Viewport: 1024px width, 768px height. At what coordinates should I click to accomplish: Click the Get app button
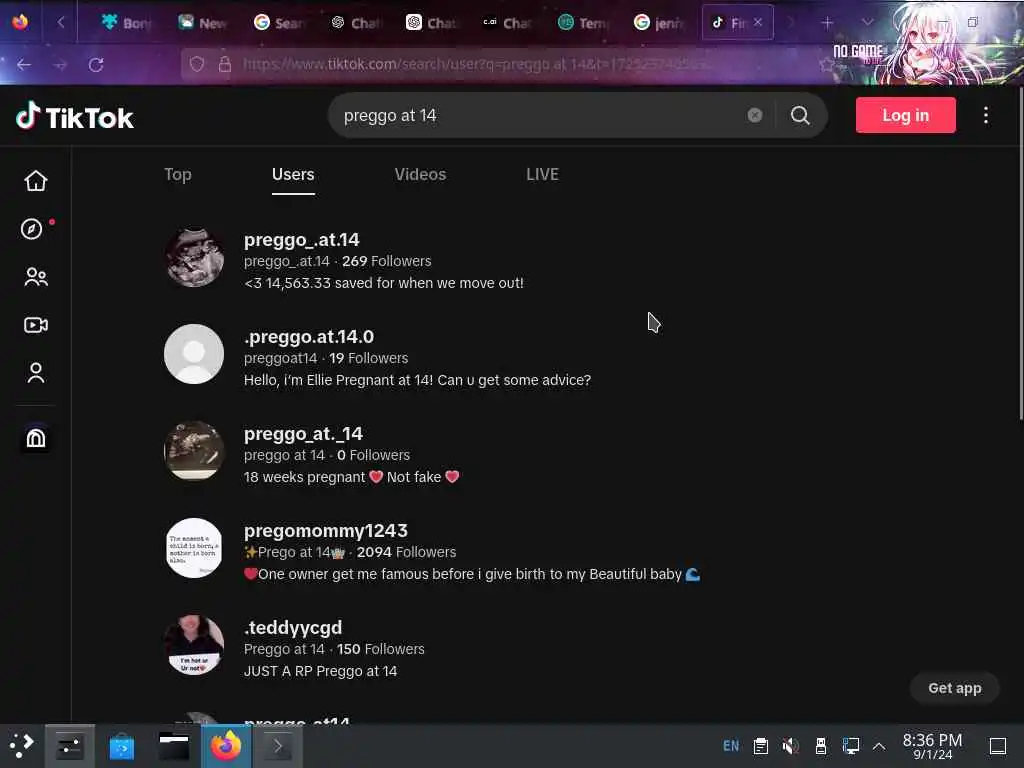[954, 688]
